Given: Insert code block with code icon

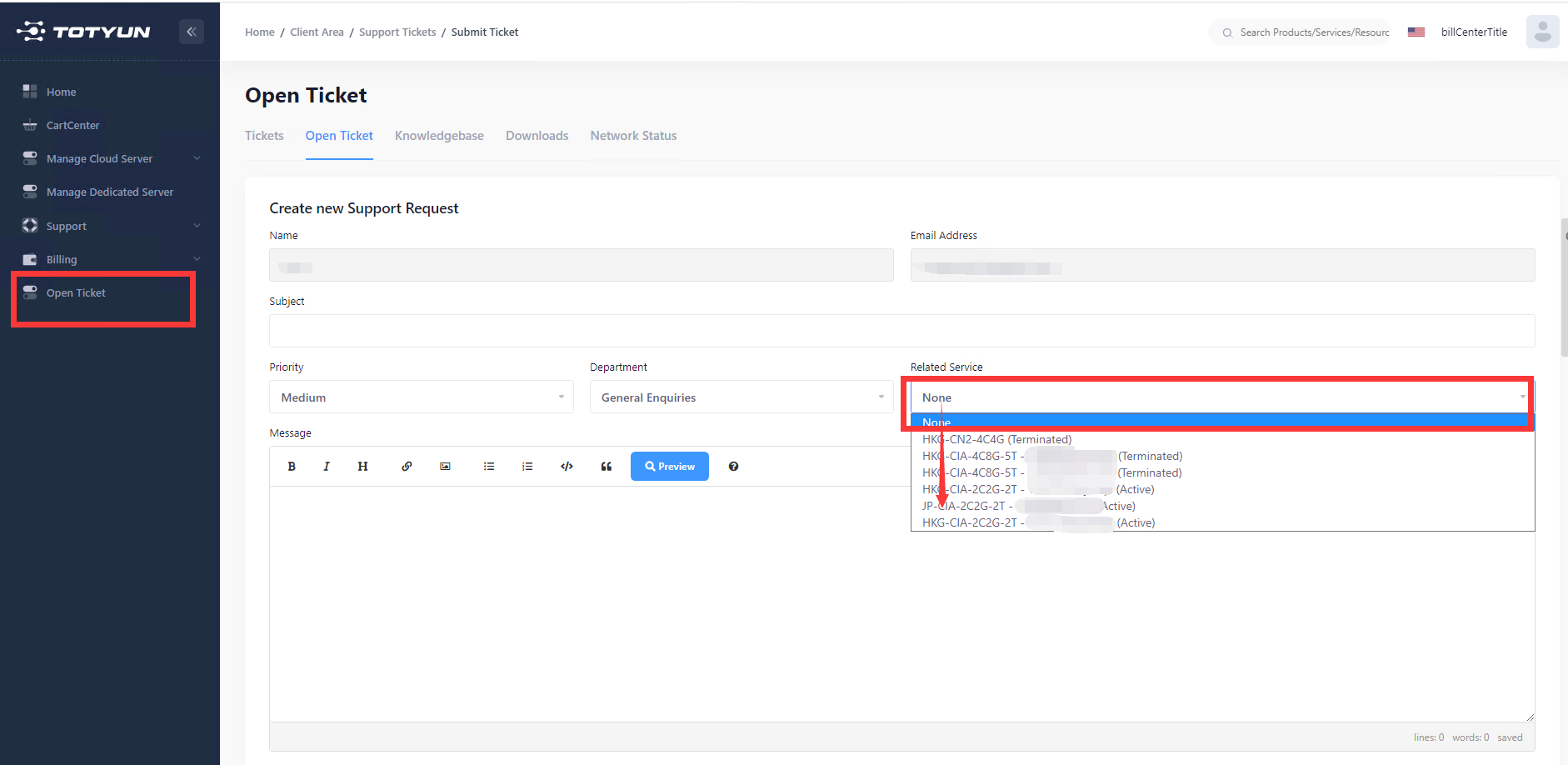Looking at the screenshot, I should [567, 467].
